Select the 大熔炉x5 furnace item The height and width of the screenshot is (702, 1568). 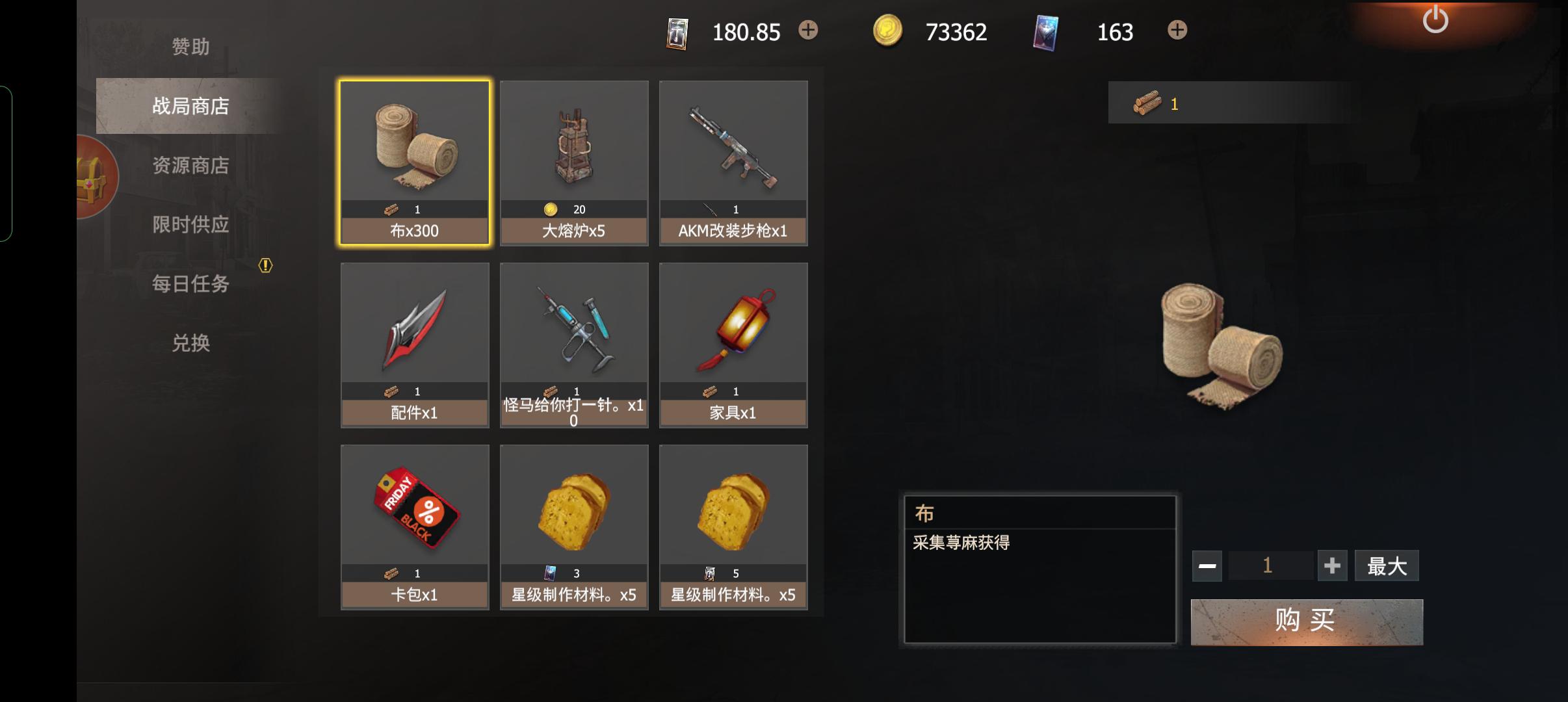coord(574,162)
